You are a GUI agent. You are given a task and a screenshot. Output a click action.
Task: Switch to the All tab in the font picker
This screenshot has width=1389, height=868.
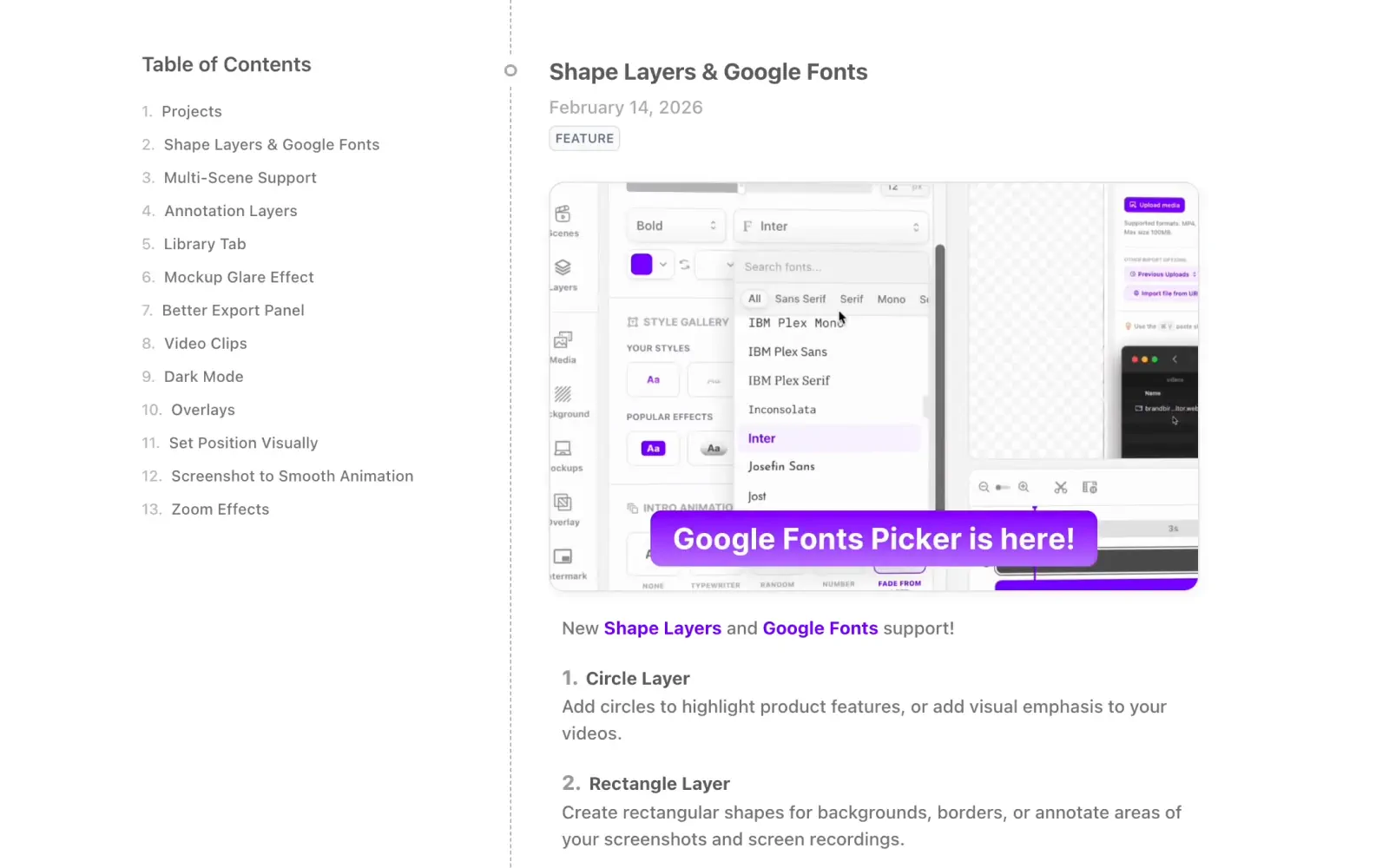[754, 299]
